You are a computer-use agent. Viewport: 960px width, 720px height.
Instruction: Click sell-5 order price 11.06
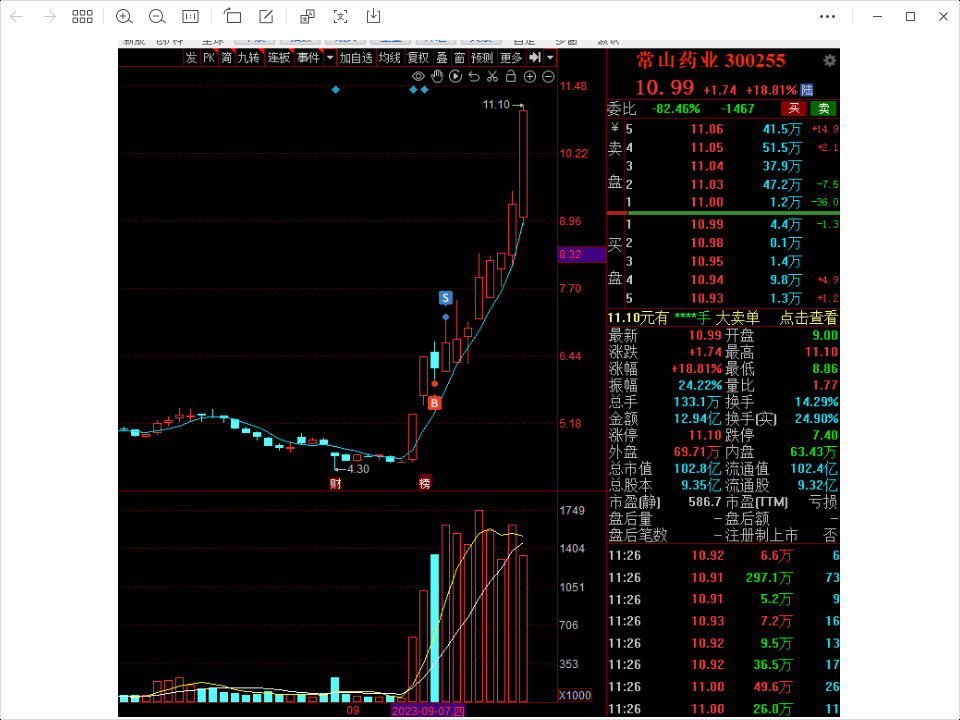(x=707, y=129)
